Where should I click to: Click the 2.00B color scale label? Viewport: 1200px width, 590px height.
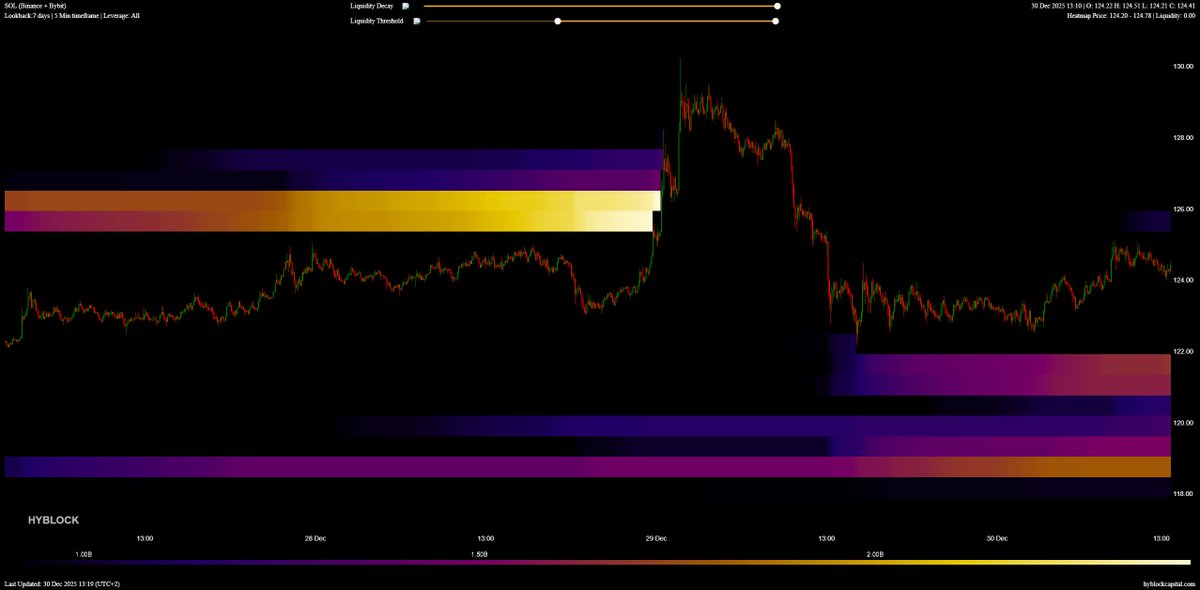[x=874, y=553]
